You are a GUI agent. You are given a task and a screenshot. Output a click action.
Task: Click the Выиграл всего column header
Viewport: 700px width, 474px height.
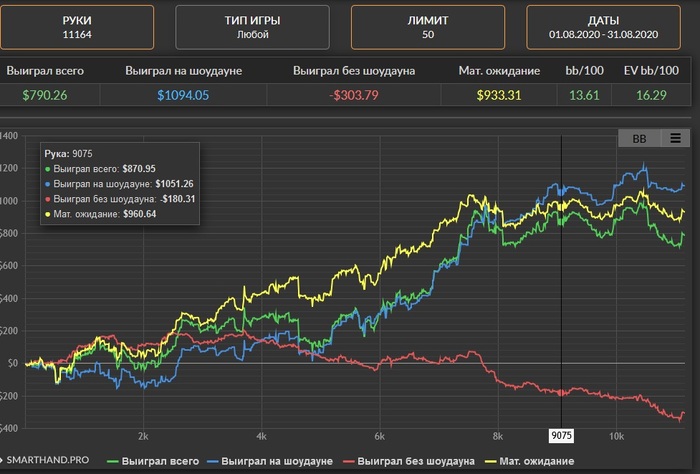(45, 71)
